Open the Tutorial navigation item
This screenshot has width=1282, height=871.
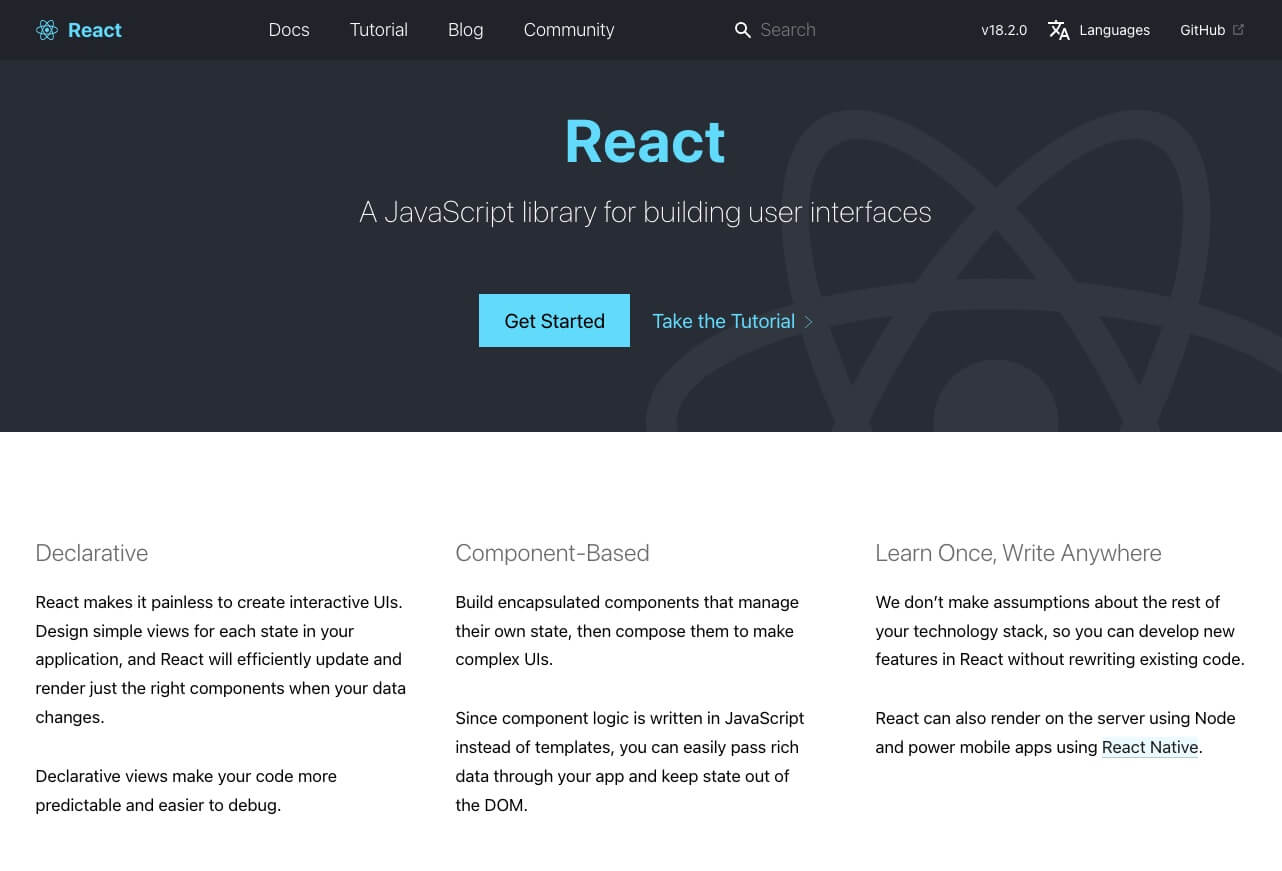379,30
